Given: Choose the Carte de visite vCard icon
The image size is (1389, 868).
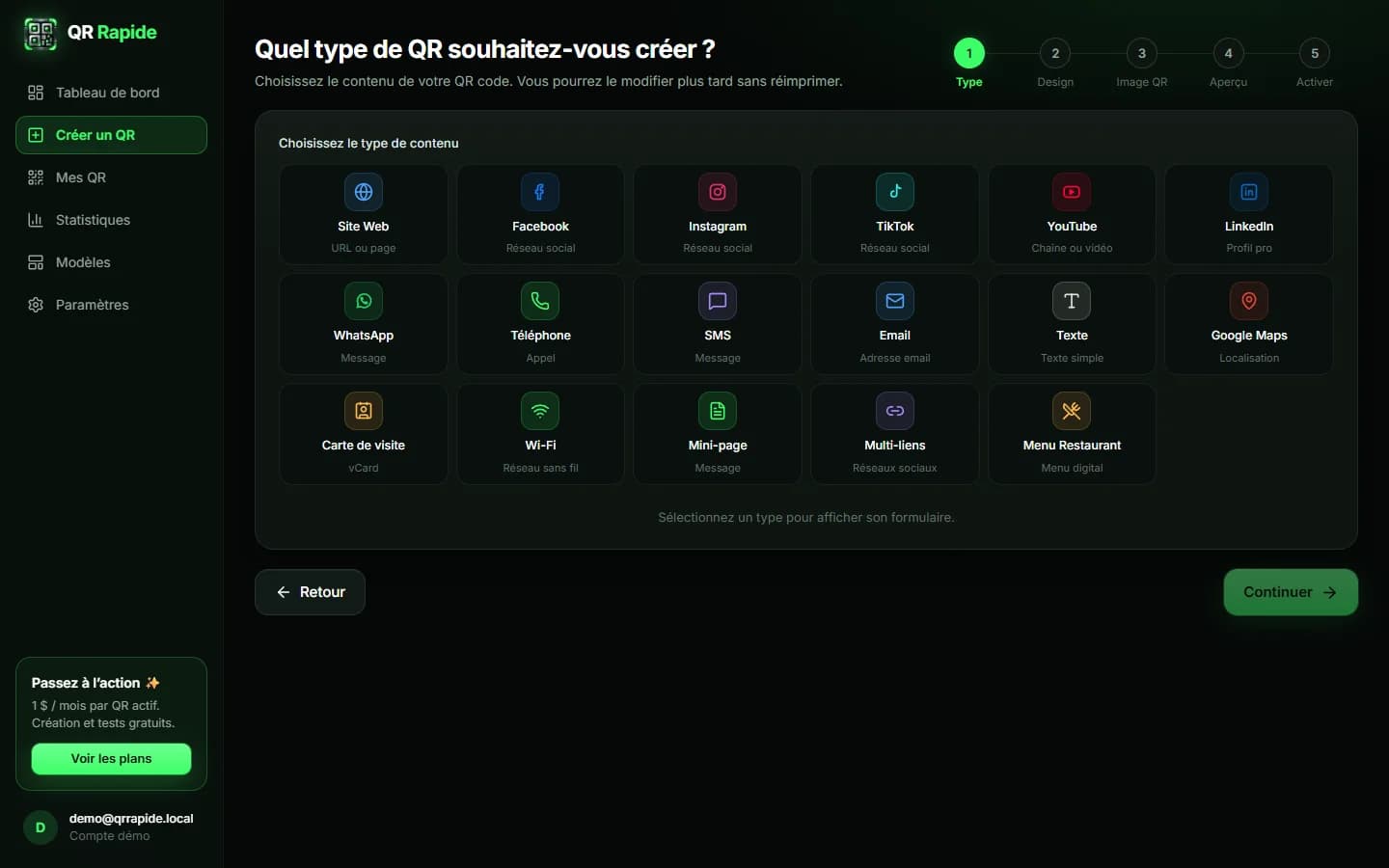Looking at the screenshot, I should point(364,411).
